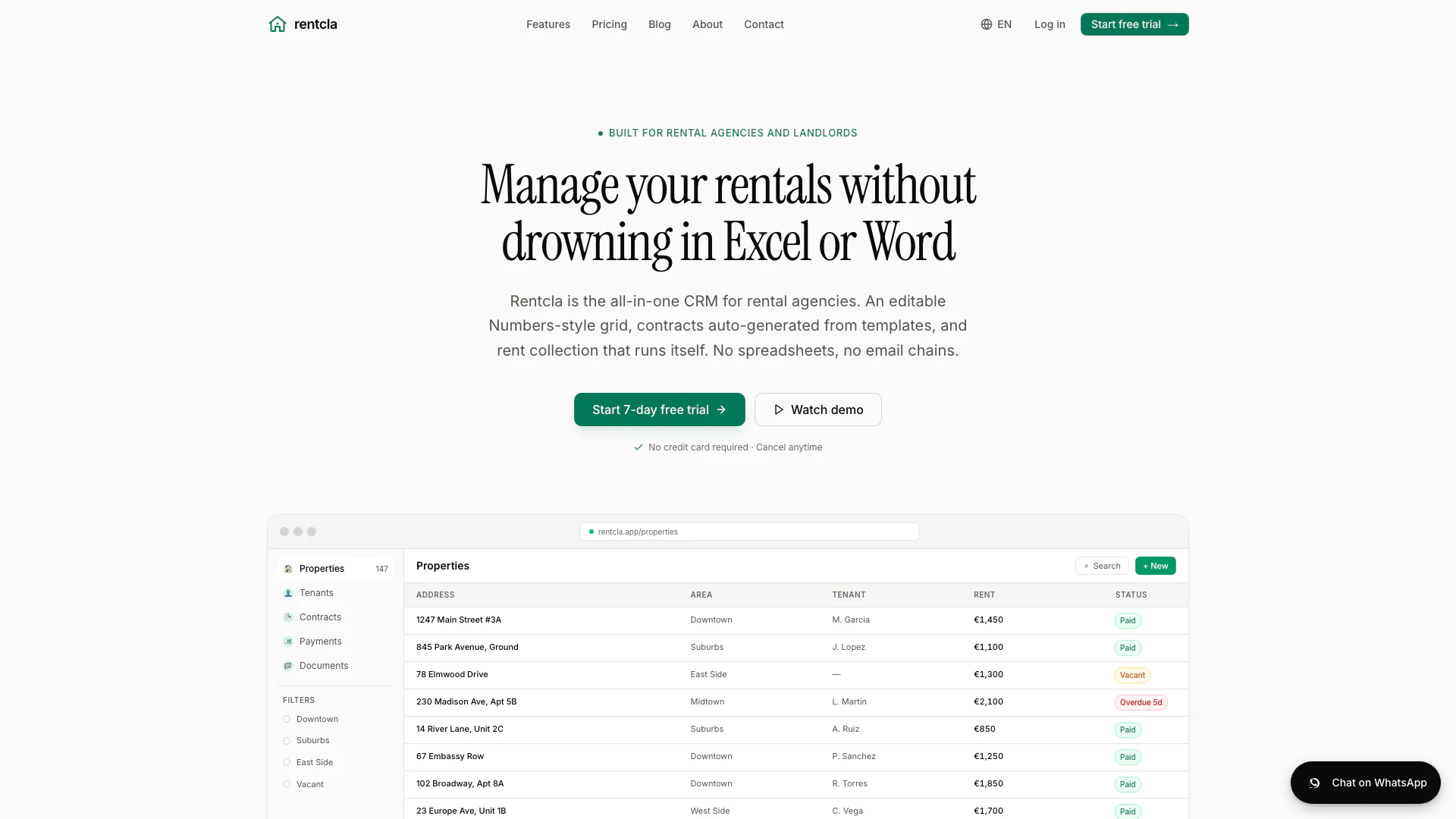Click the 845 Park Avenue, Ground address

467,648
